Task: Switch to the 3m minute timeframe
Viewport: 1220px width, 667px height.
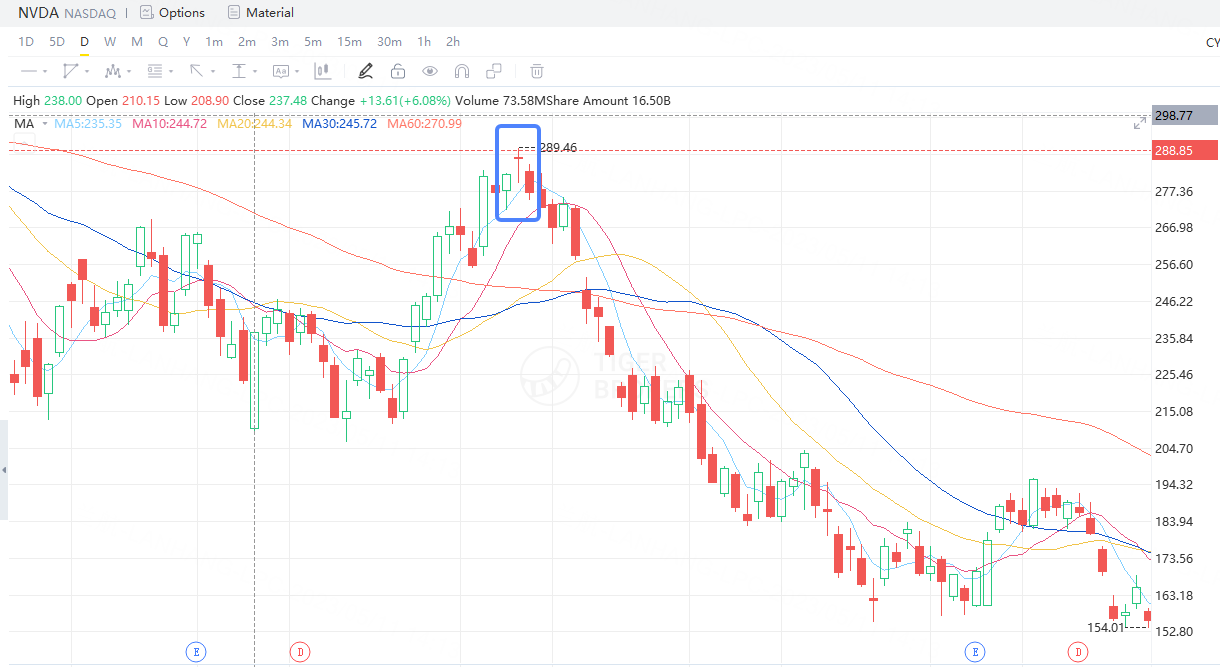Action: coord(280,42)
